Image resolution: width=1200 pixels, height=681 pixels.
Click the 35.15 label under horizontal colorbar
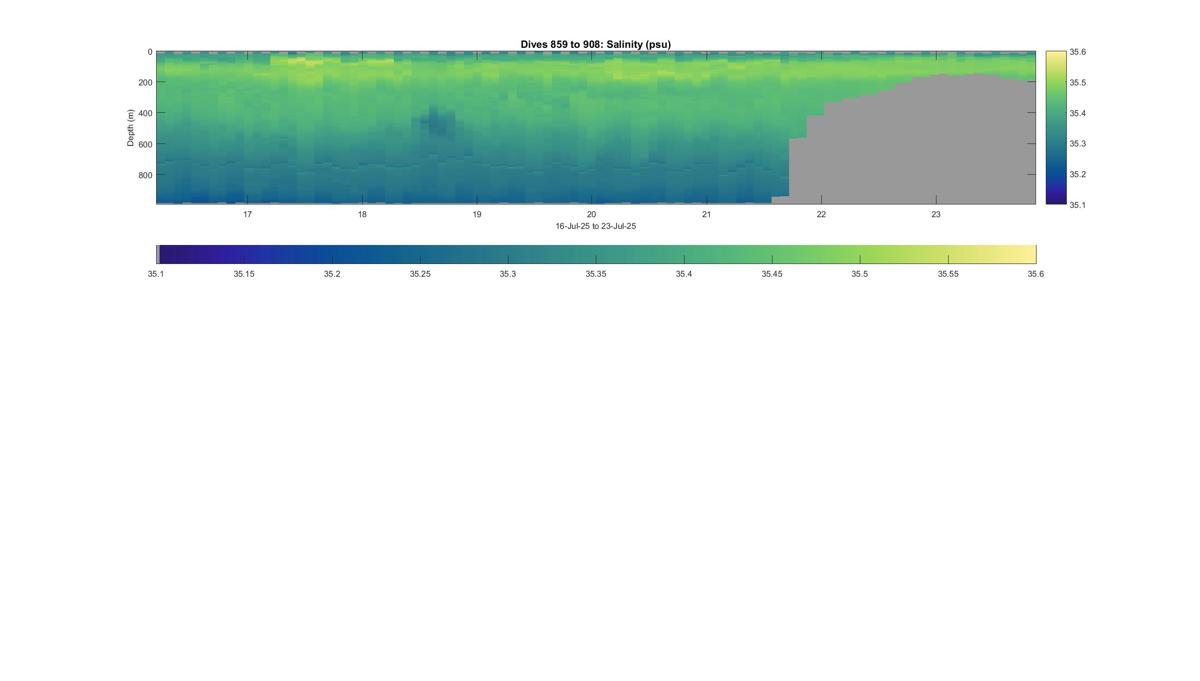(244, 273)
